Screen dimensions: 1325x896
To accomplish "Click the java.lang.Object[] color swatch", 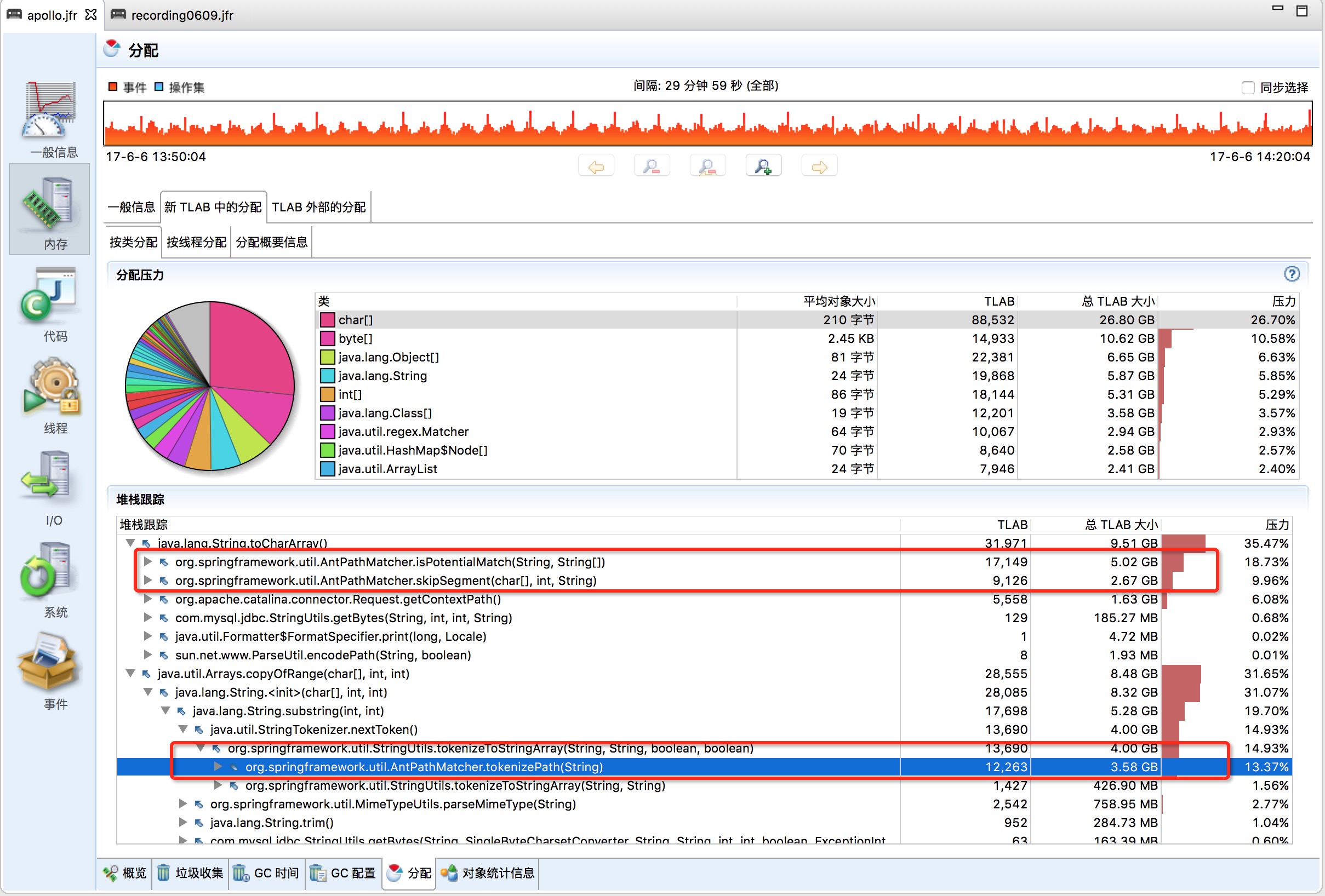I will point(327,357).
